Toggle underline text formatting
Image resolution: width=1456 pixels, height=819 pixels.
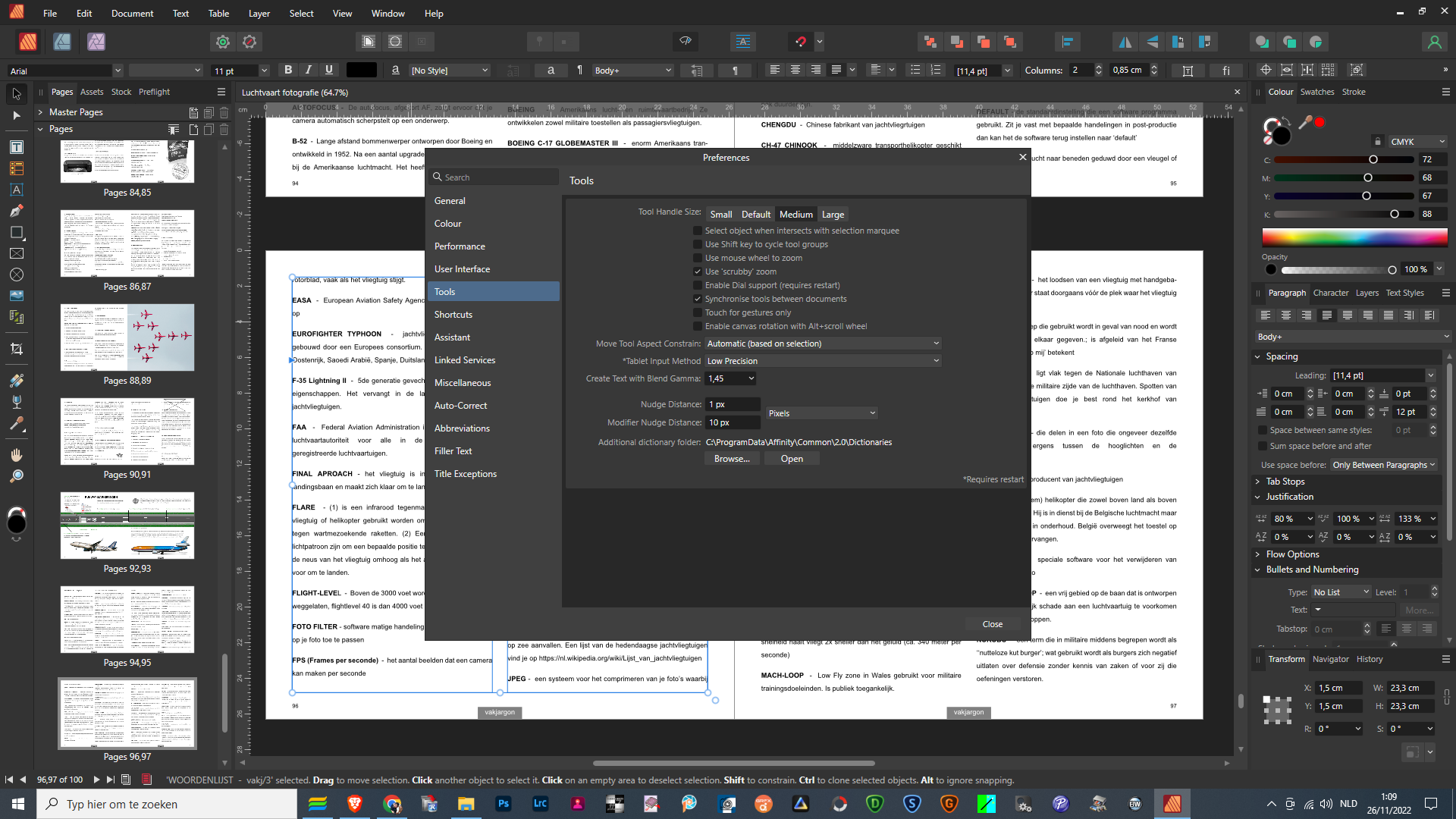(x=329, y=70)
